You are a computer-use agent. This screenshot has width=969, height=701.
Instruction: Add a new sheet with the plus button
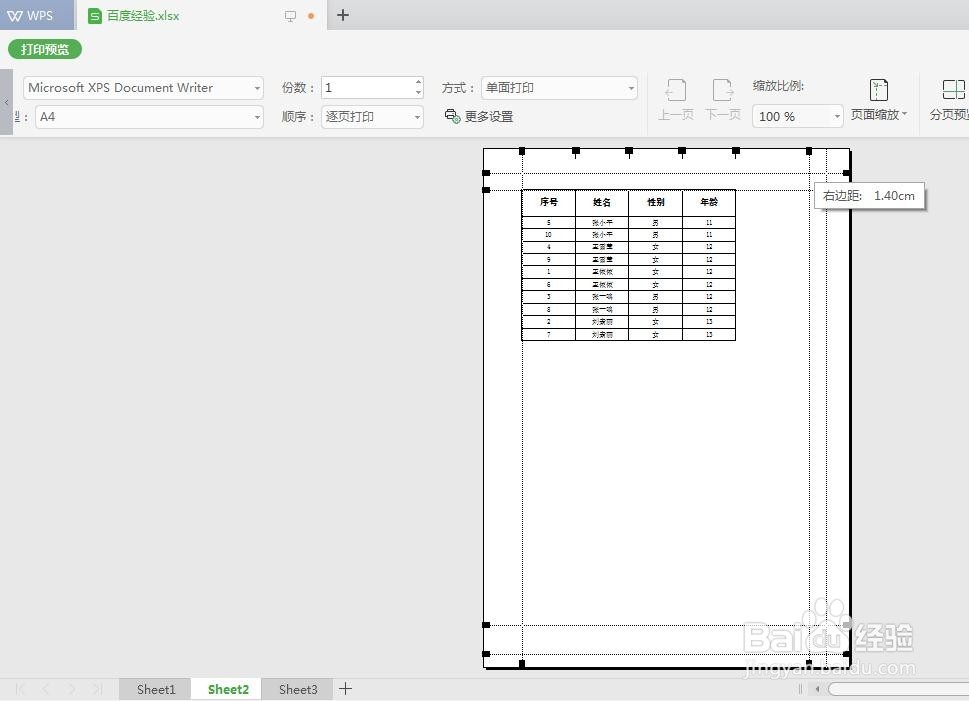[345, 689]
